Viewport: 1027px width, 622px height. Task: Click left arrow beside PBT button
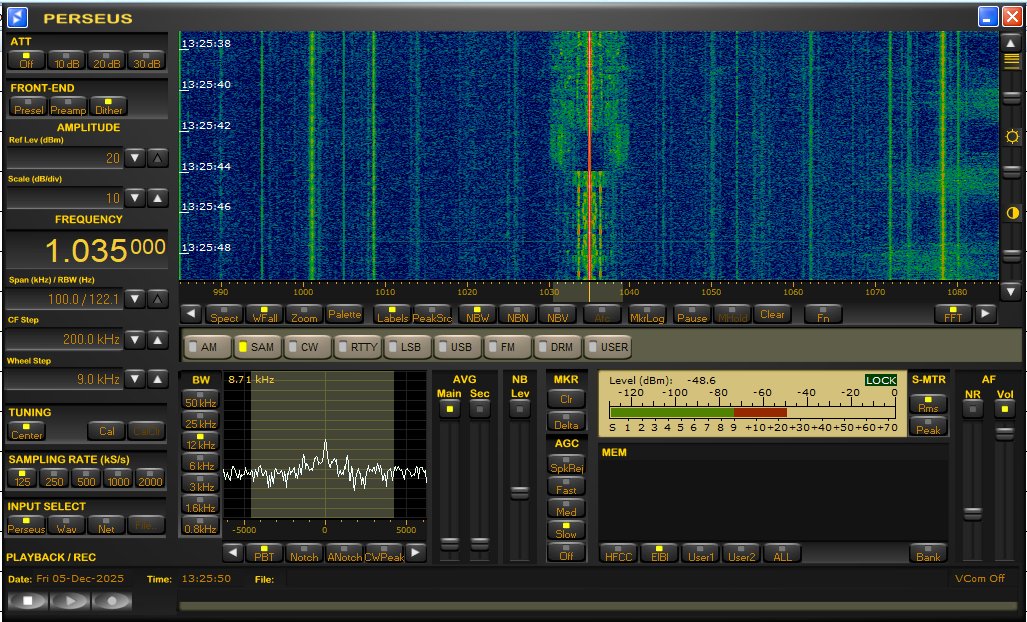point(233,553)
